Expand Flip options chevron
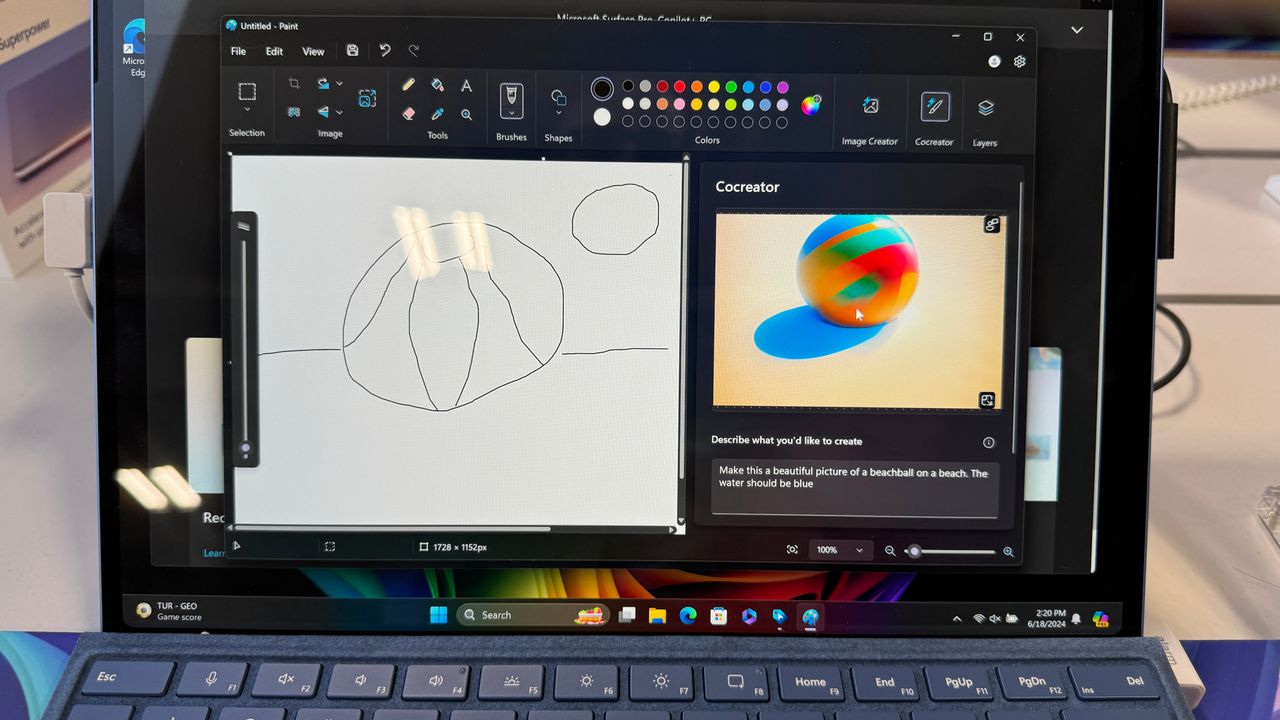1280x720 pixels. click(x=340, y=112)
